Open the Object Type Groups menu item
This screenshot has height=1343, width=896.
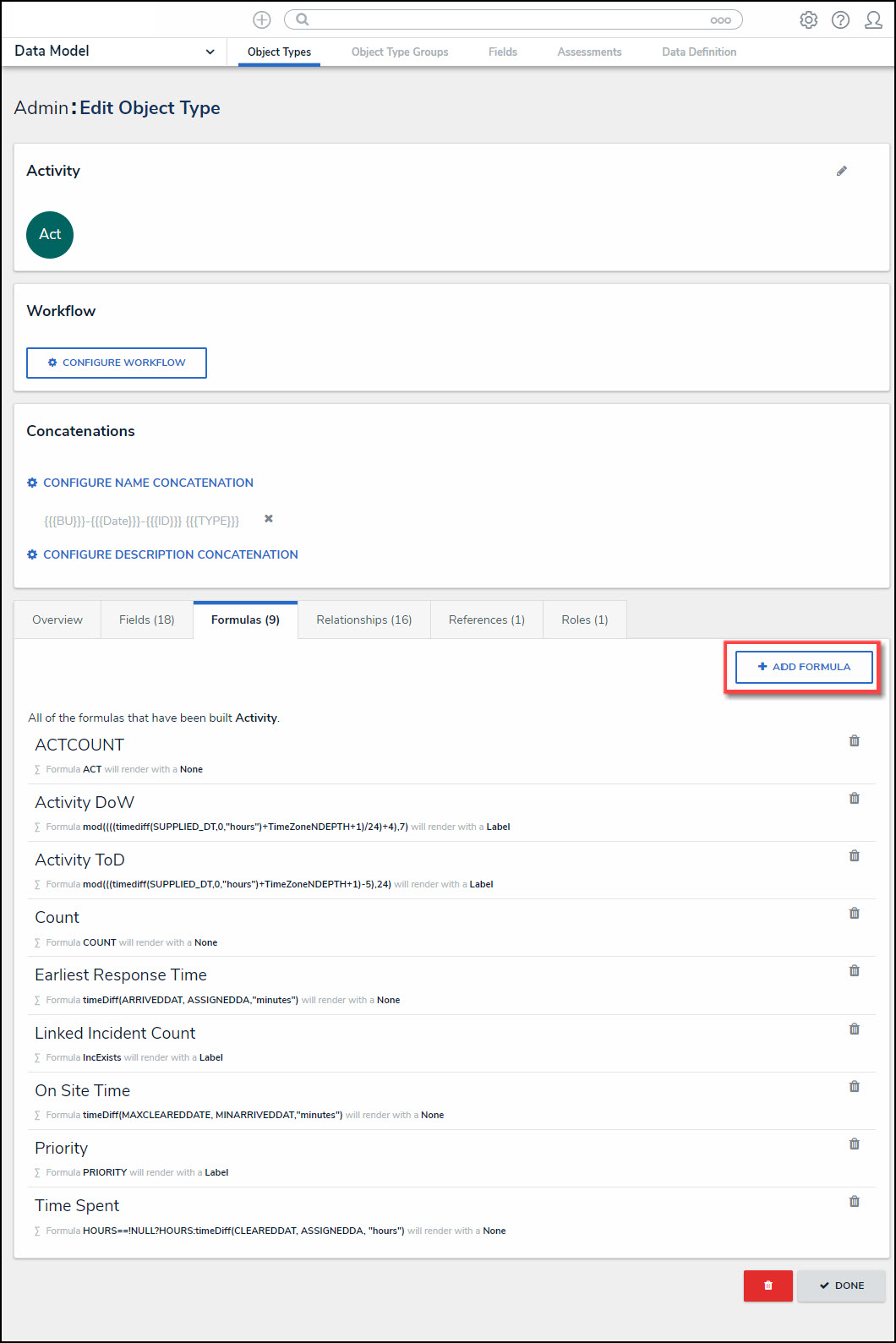(400, 52)
